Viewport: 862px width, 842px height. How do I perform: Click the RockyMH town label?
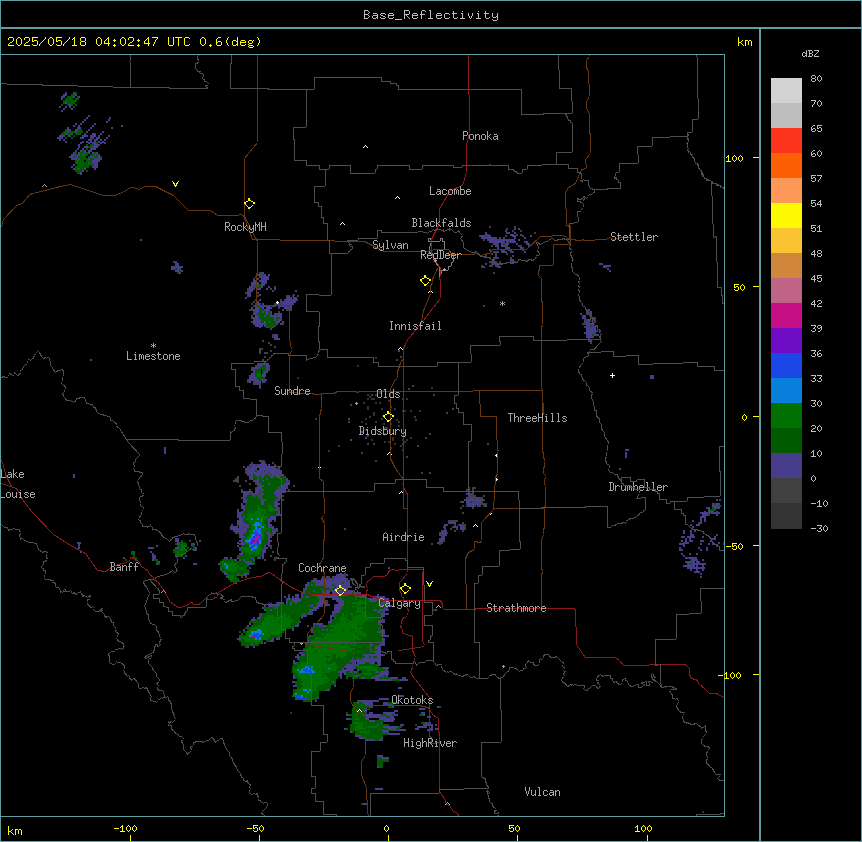pos(245,227)
